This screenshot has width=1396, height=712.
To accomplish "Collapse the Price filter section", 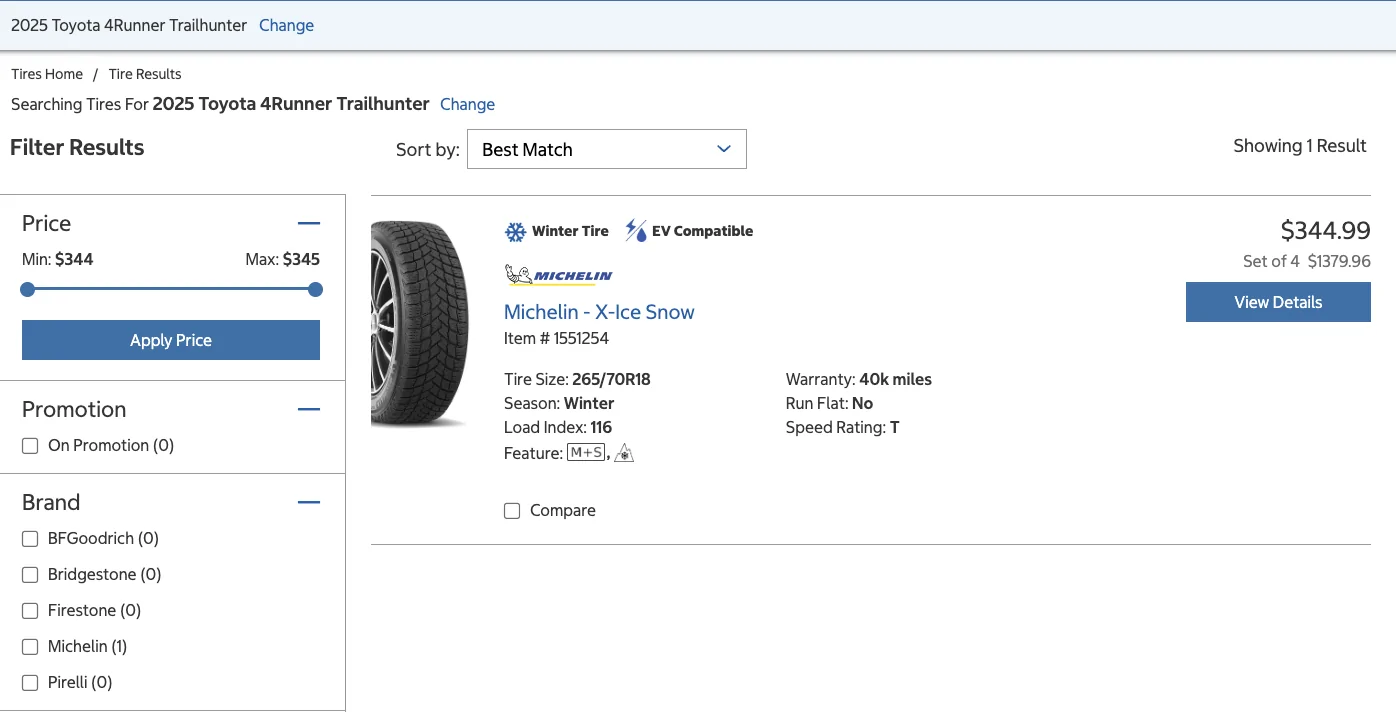I will pyautogui.click(x=309, y=222).
